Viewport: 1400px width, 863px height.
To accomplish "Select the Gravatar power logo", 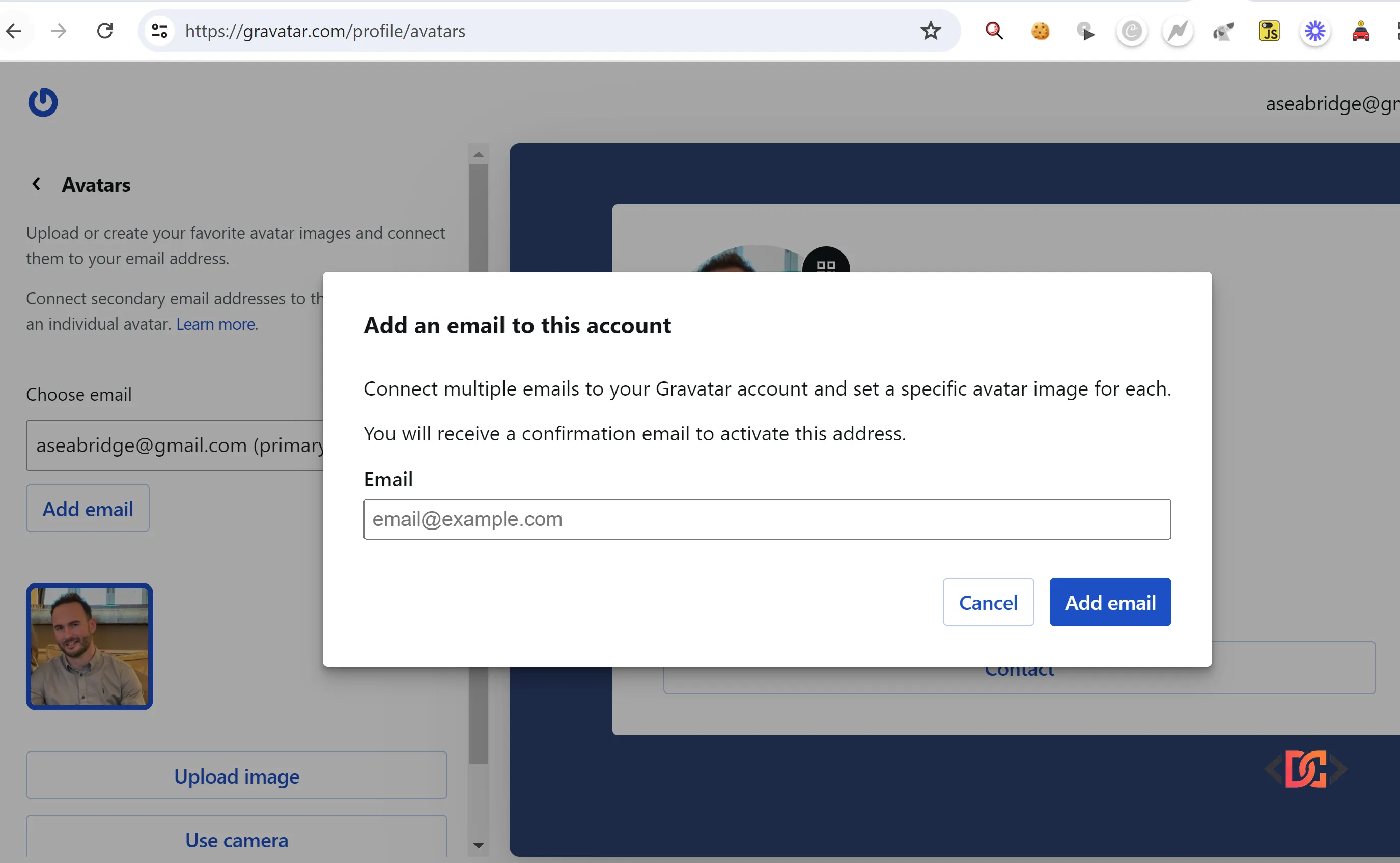I will (x=42, y=103).
